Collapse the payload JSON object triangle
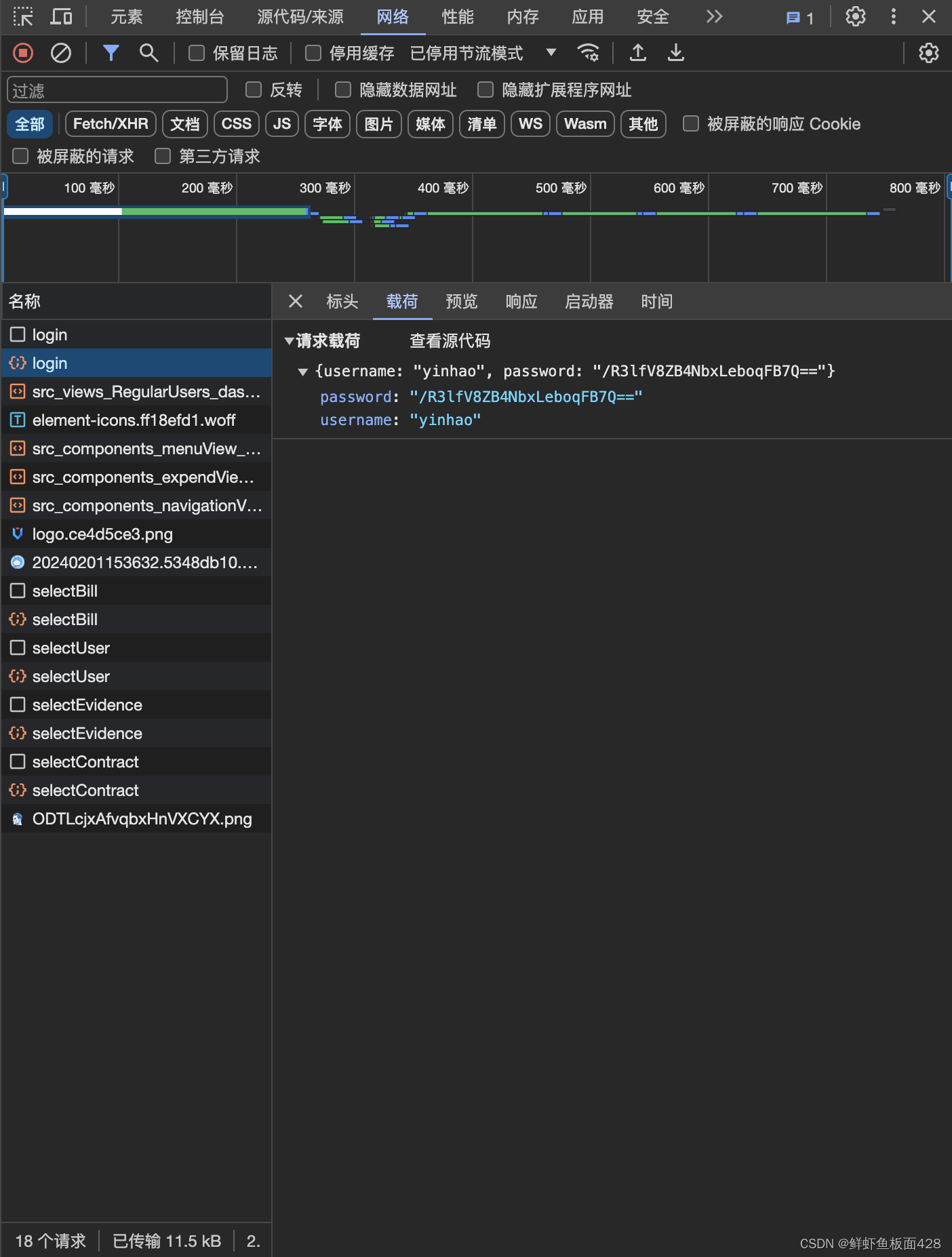952x1257 pixels. pyautogui.click(x=302, y=372)
